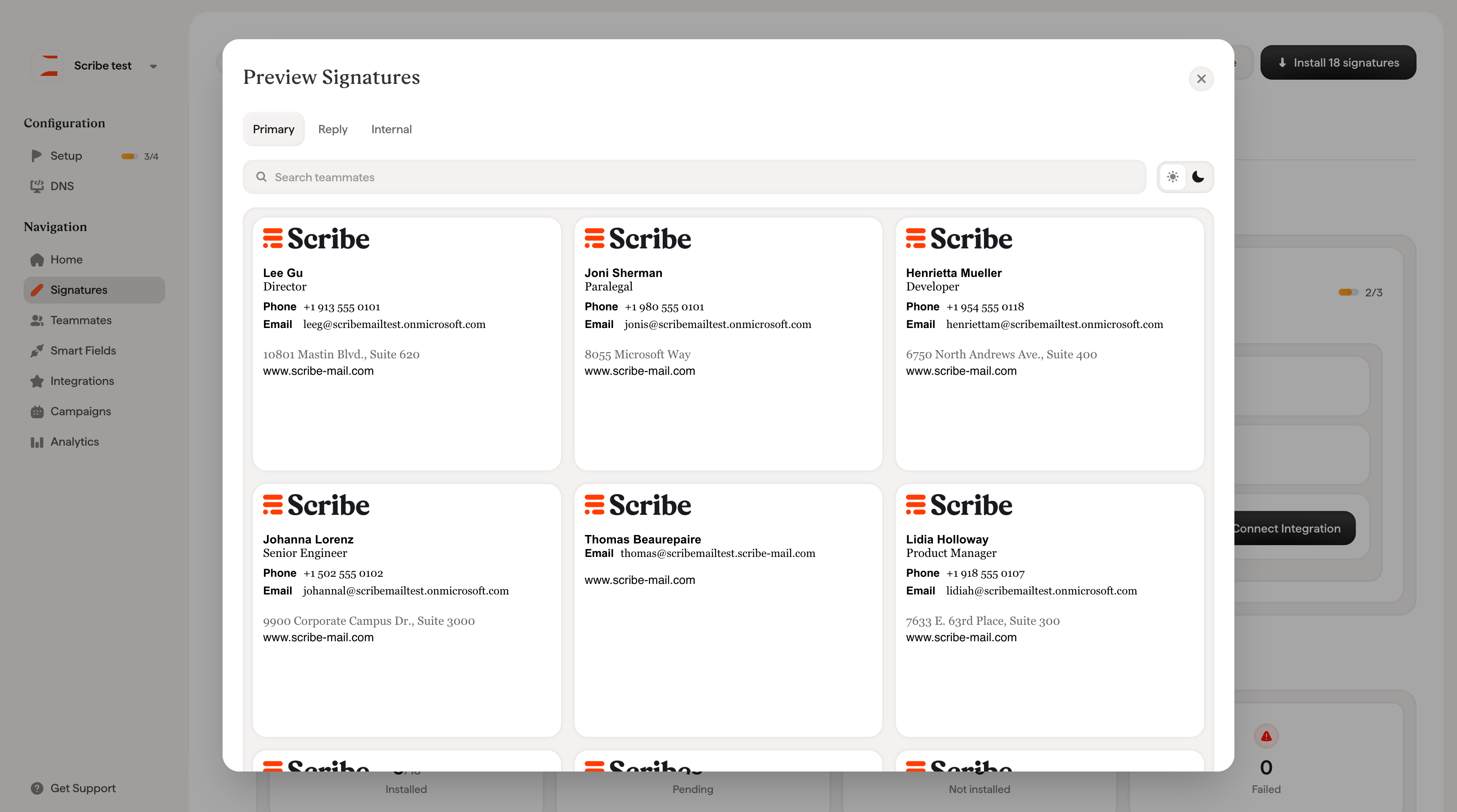Open the Internal tab
Image resolution: width=1457 pixels, height=812 pixels.
tap(391, 129)
